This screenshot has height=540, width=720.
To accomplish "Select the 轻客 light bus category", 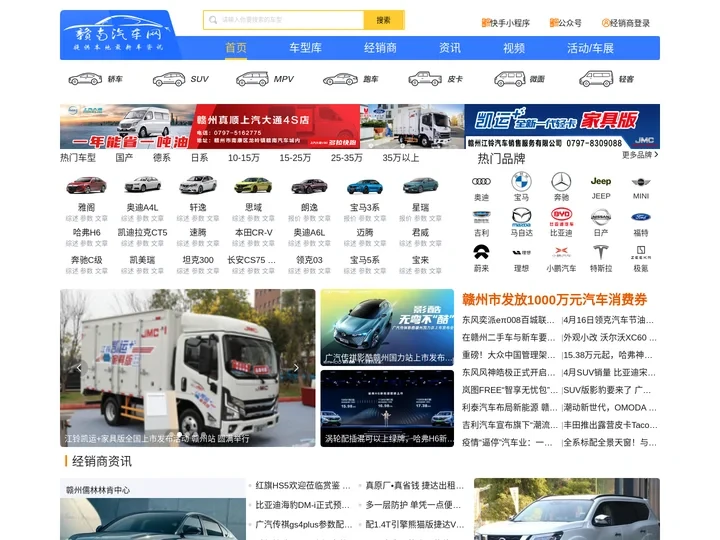I will click(x=596, y=79).
